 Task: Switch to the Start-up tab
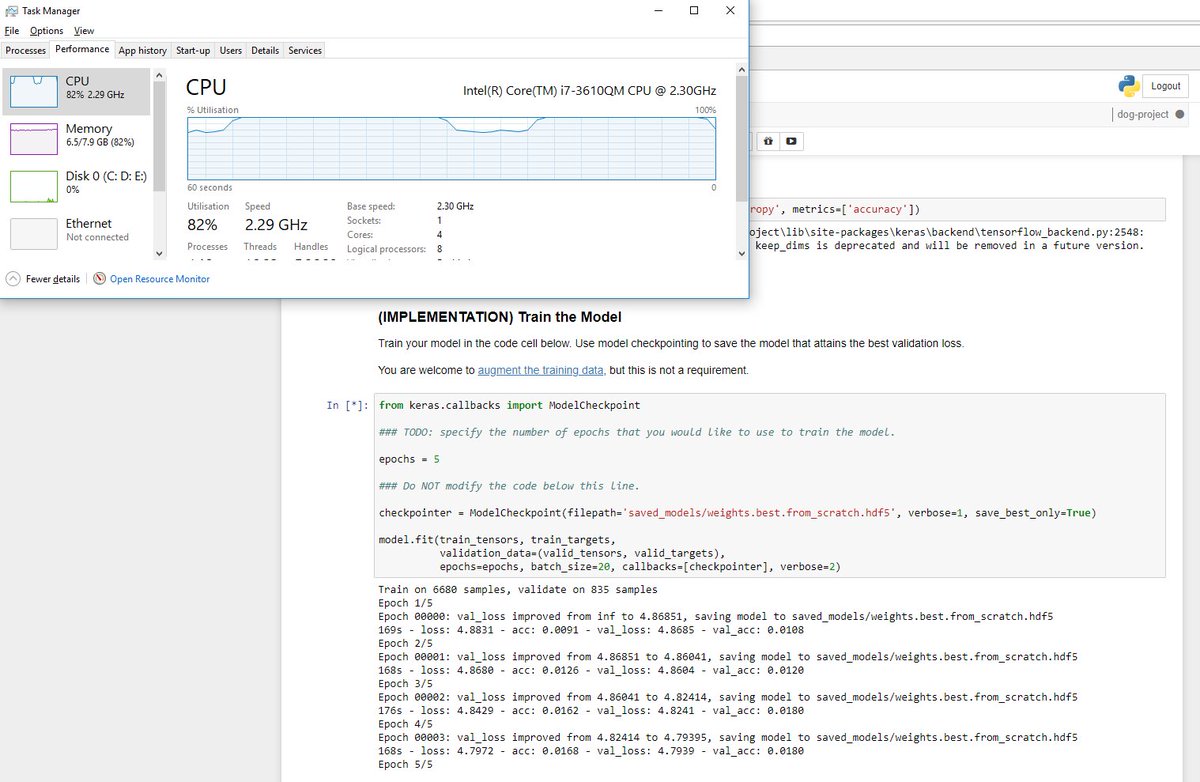[x=193, y=50]
